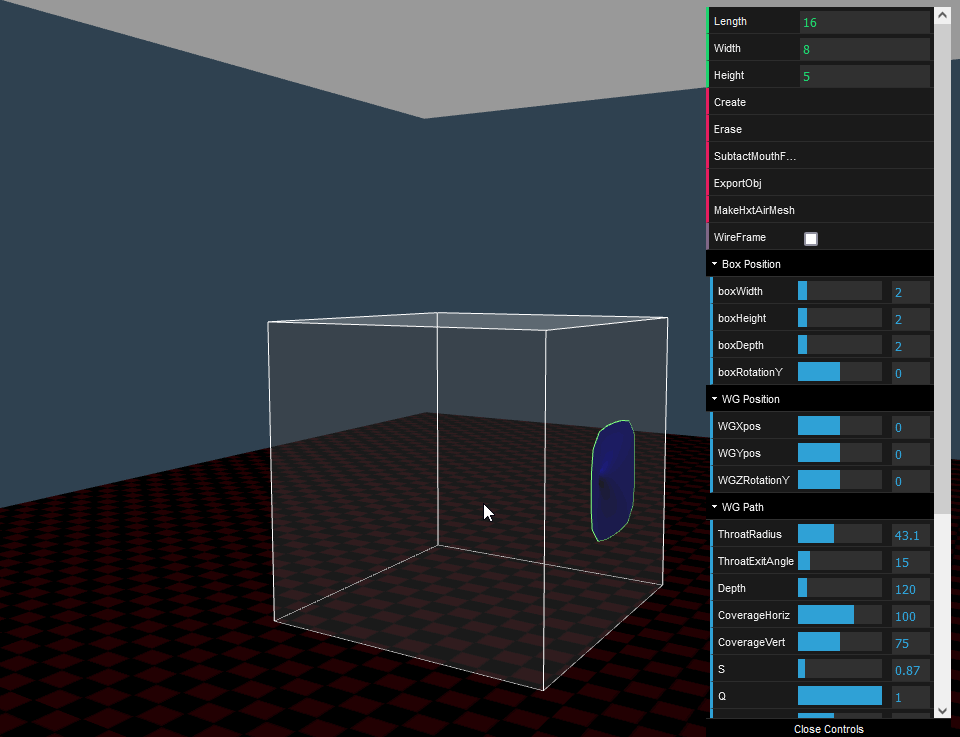Click the controls panel scrollbar thumb
Screen dimensions: 960x737
pos(942,269)
